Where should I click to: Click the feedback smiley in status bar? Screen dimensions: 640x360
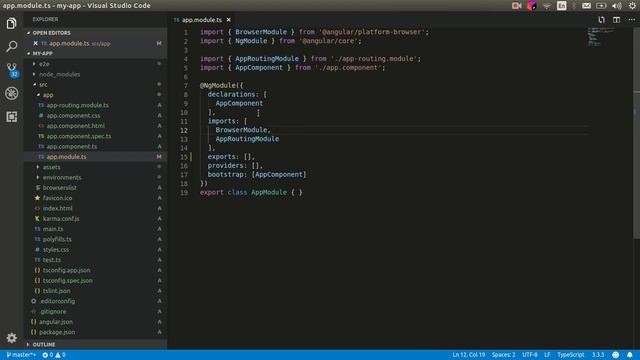tap(616, 355)
